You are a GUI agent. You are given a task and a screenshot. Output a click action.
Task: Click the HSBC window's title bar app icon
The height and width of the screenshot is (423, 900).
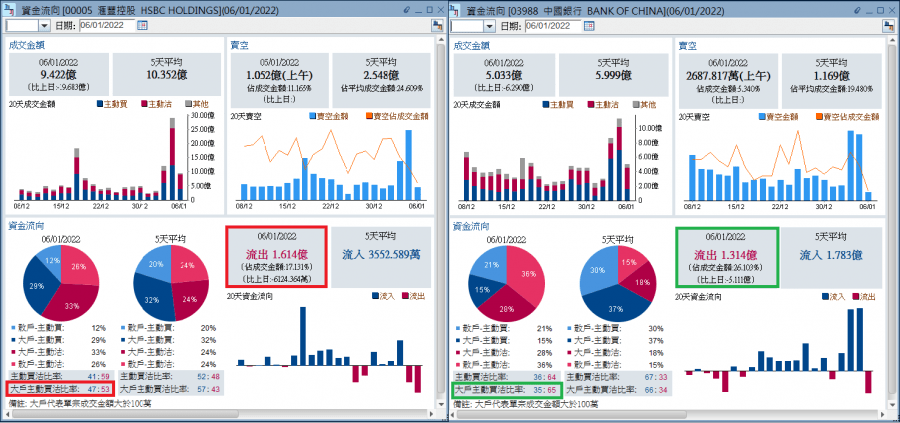point(9,10)
